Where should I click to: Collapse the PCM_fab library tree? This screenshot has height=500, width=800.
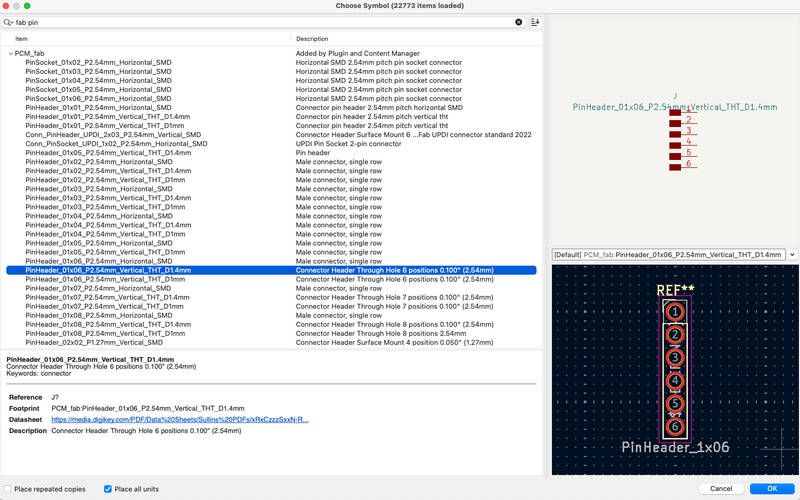pyautogui.click(x=11, y=53)
